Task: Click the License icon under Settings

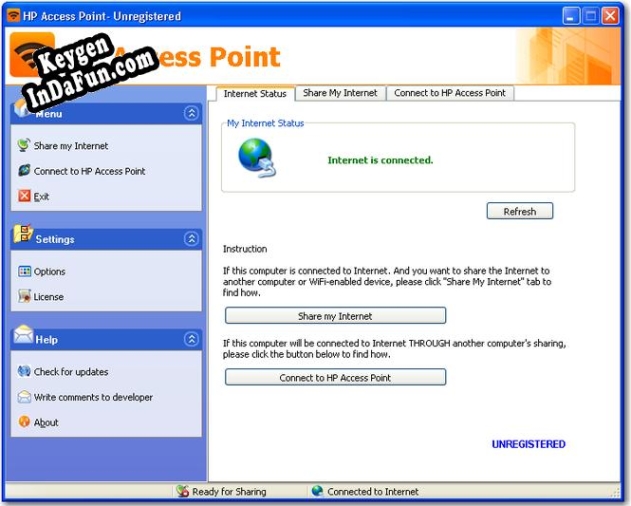Action: [24, 296]
